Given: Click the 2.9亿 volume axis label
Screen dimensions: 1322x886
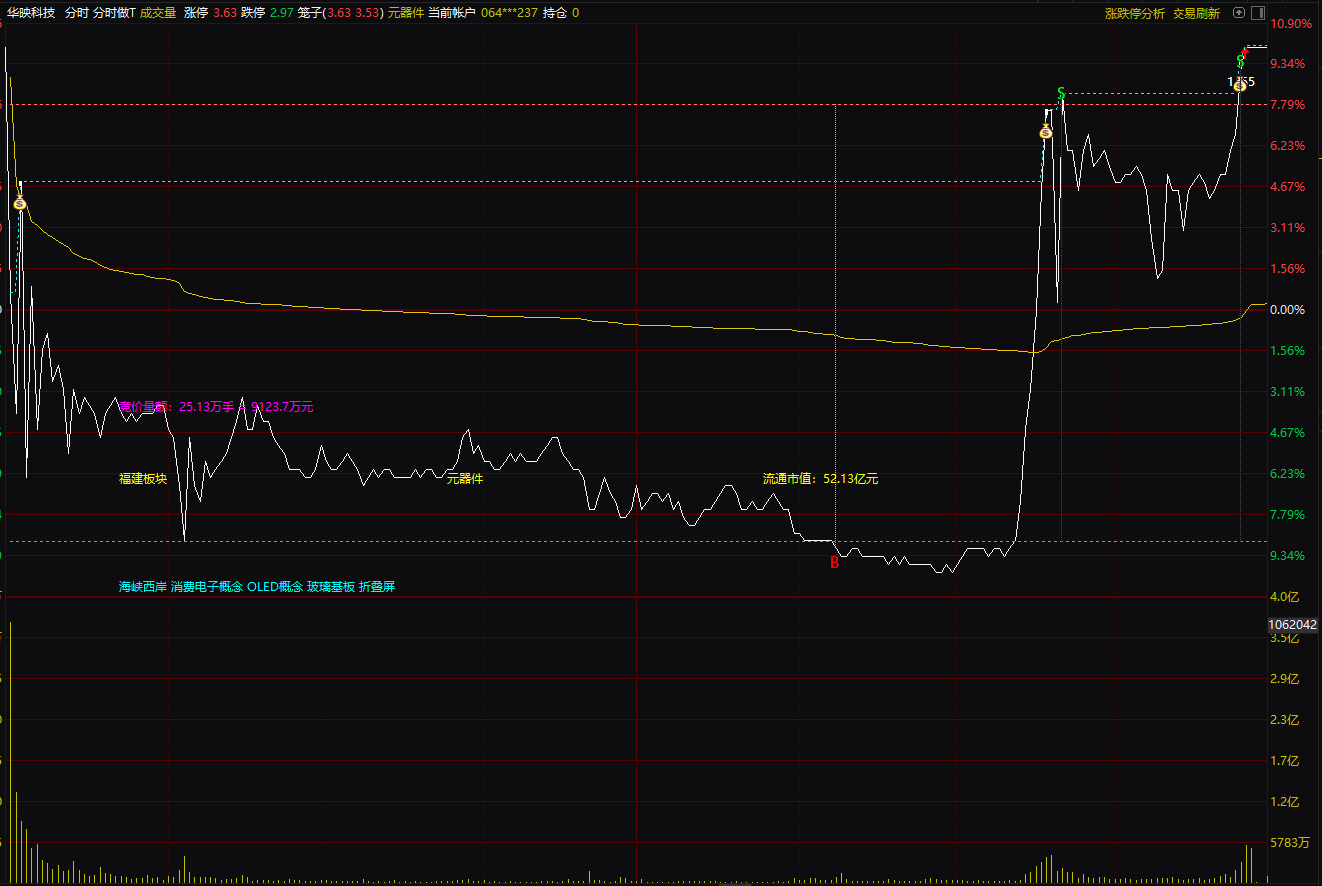Looking at the screenshot, I should (x=1284, y=679).
